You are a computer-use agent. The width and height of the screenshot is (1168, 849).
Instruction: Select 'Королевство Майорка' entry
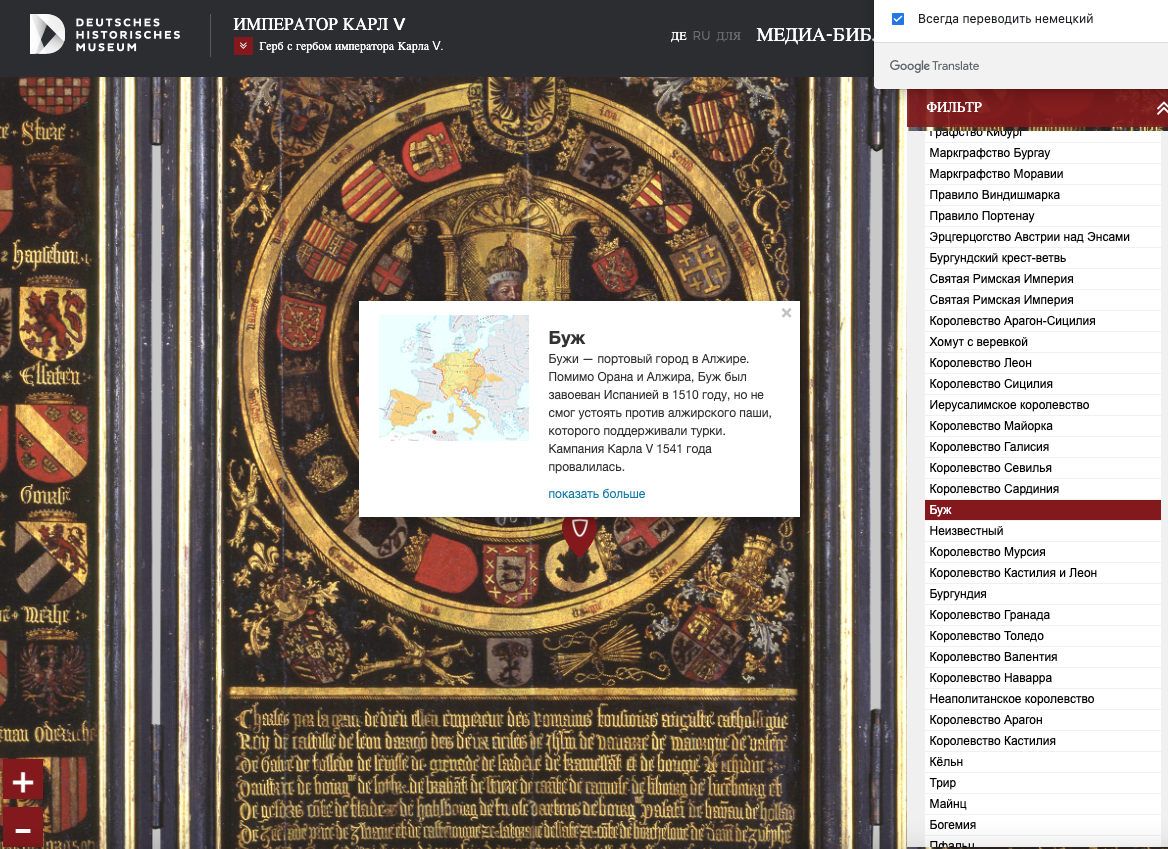[1043, 425]
